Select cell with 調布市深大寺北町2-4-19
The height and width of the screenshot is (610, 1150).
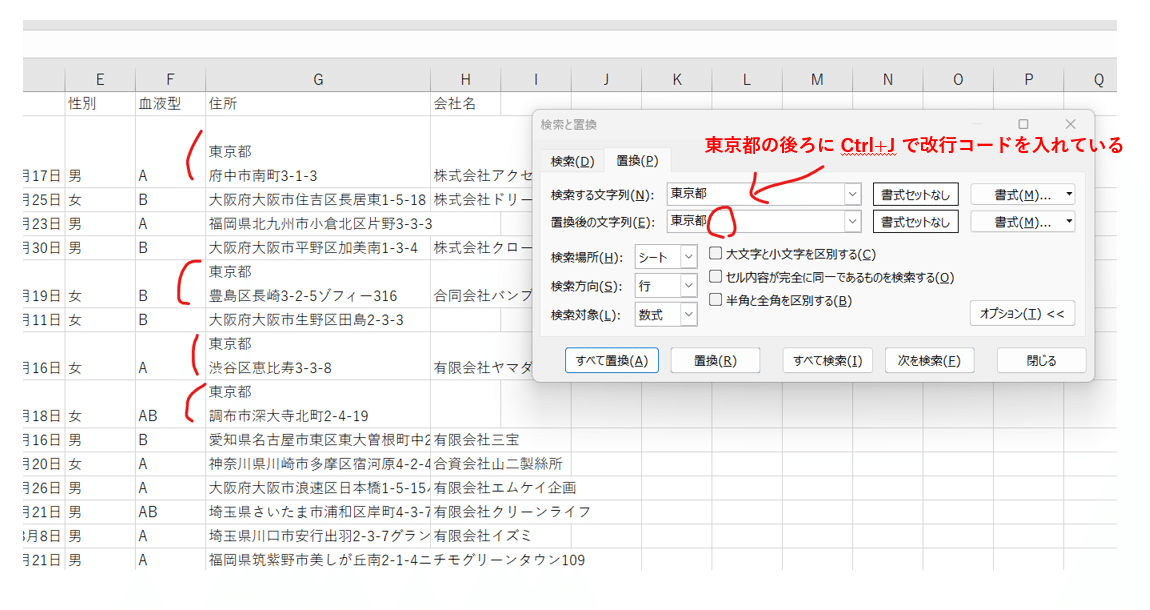click(x=318, y=404)
